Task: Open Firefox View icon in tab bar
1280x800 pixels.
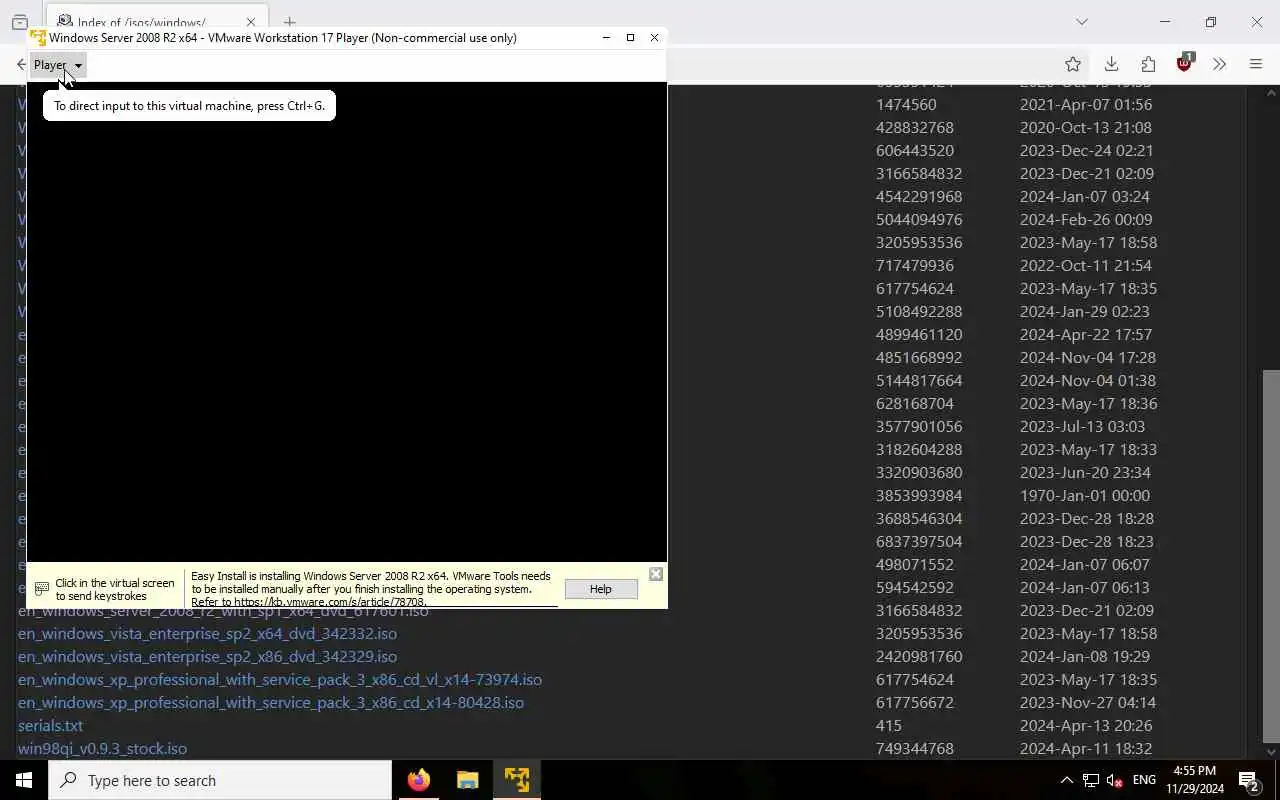Action: pos(20,22)
